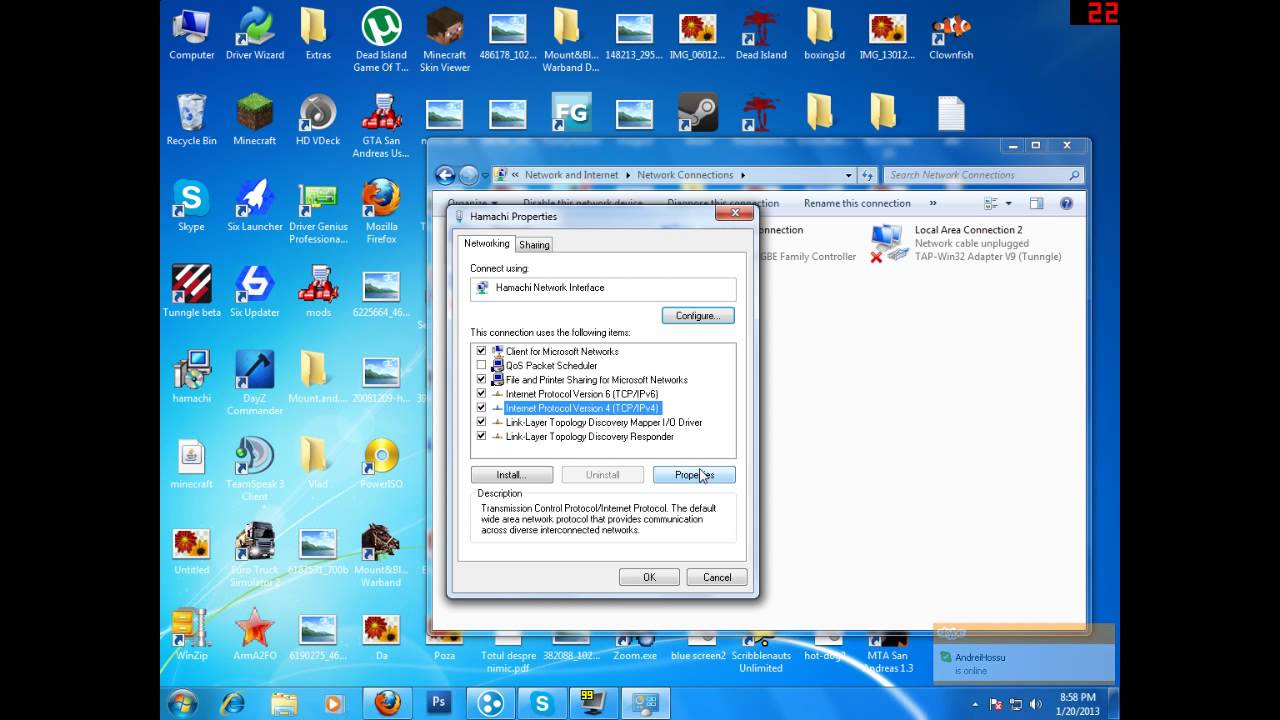Click the clock showing 8:58 PM
The width and height of the screenshot is (1280, 720).
click(x=1076, y=697)
